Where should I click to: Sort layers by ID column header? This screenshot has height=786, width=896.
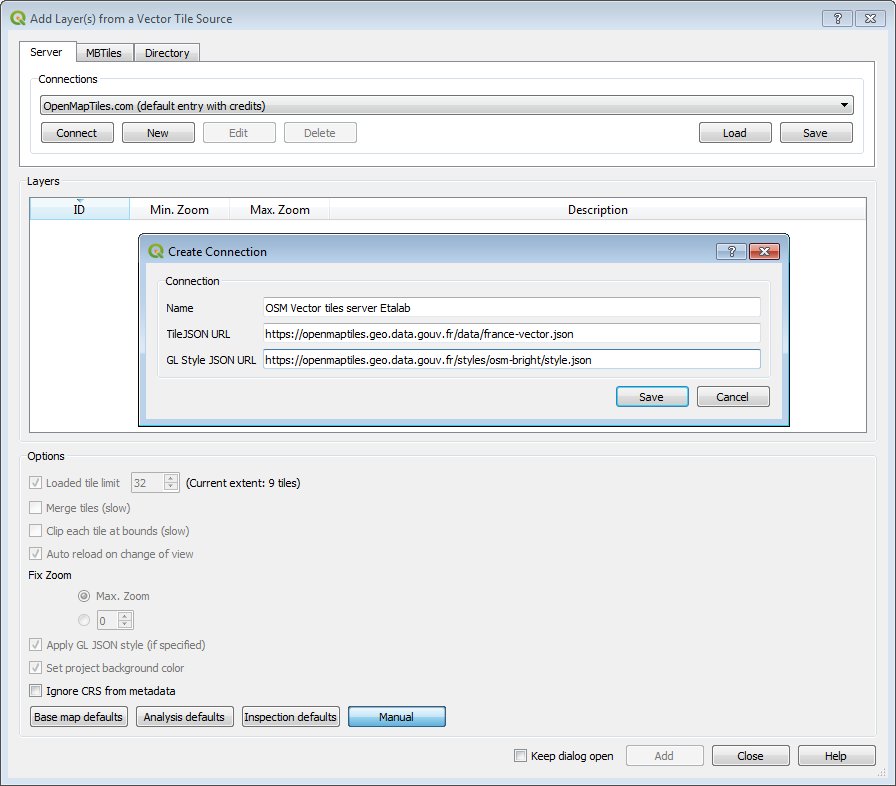[79, 210]
